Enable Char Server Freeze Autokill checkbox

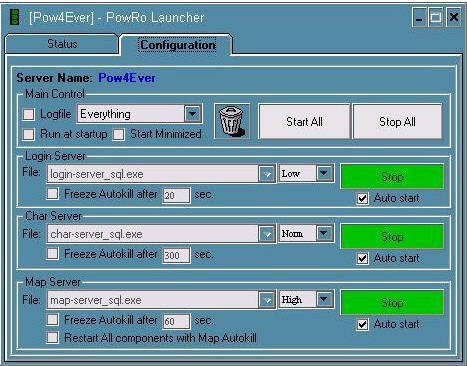pos(52,254)
